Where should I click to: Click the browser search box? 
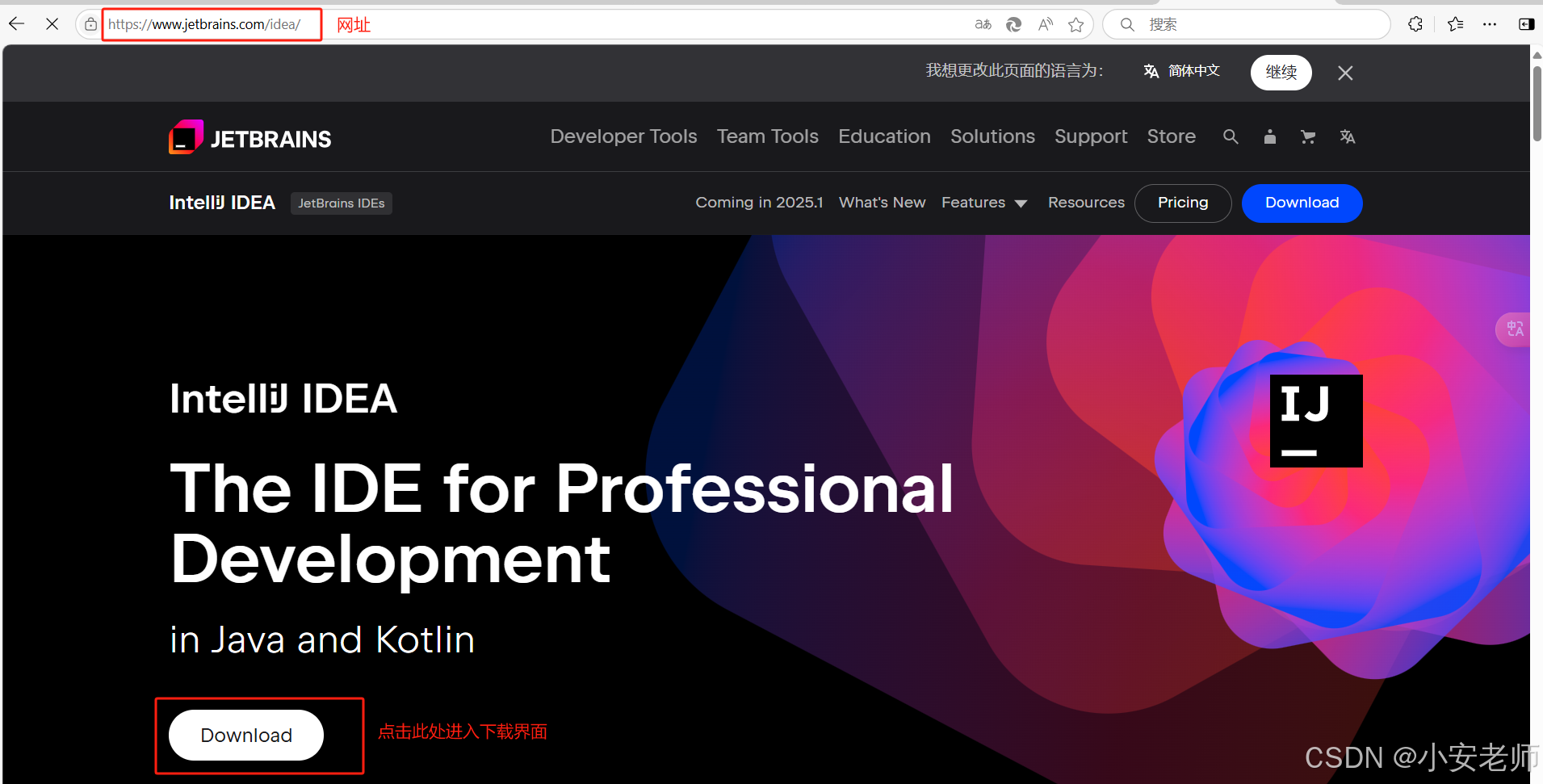click(1247, 24)
